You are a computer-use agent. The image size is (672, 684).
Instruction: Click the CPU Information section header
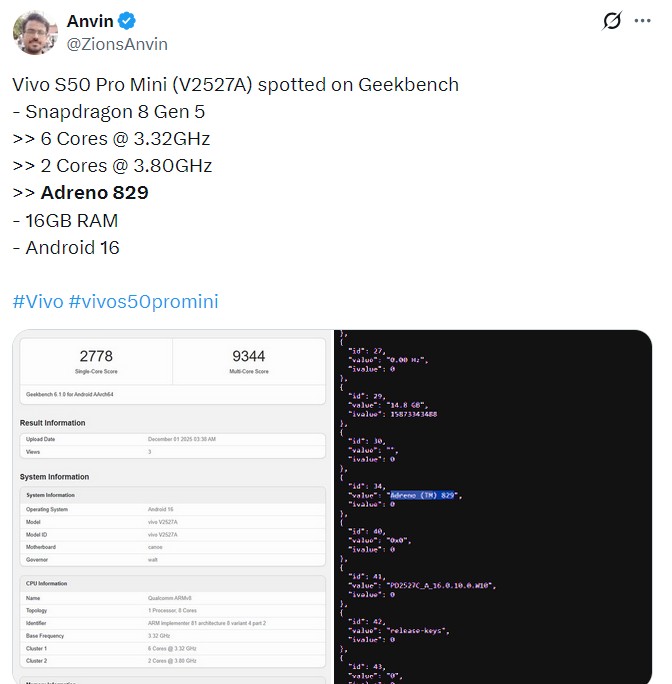click(47, 582)
